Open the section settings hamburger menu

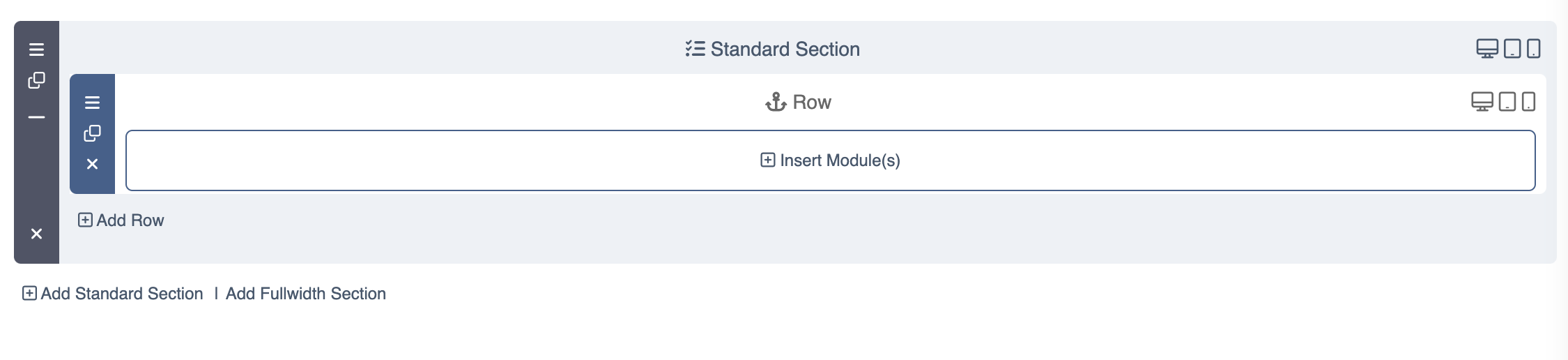(x=36, y=50)
